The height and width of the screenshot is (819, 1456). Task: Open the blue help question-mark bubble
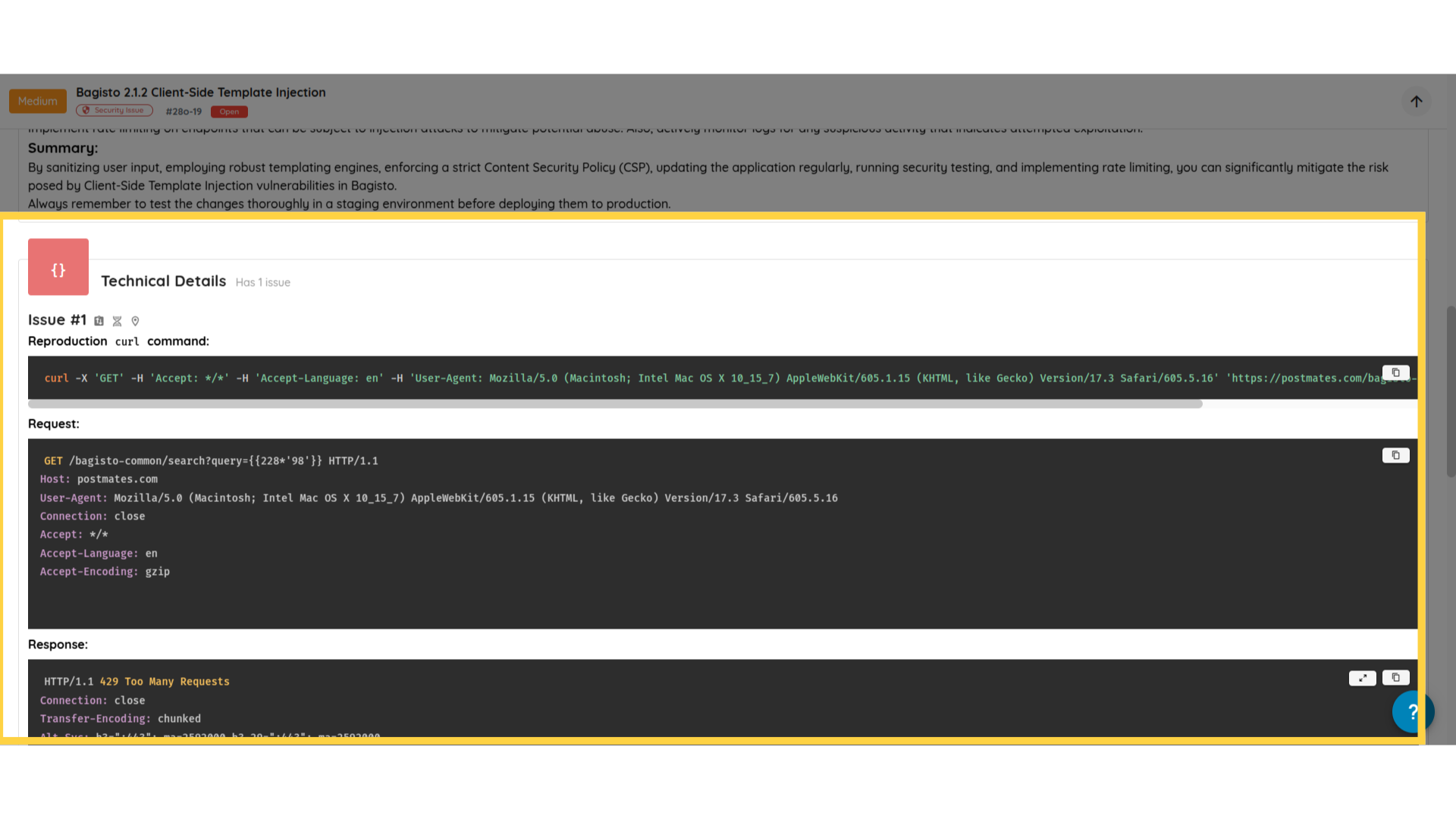(1412, 711)
